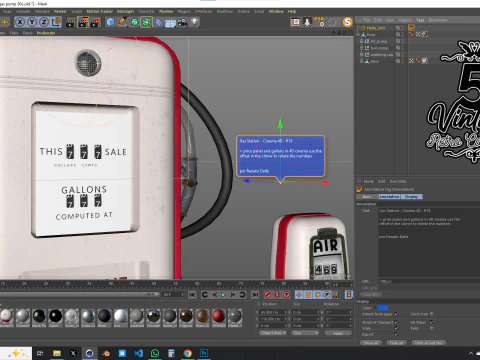Toggle layer checkbox of the top selected object
The height and width of the screenshot is (360, 480).
[398, 28]
